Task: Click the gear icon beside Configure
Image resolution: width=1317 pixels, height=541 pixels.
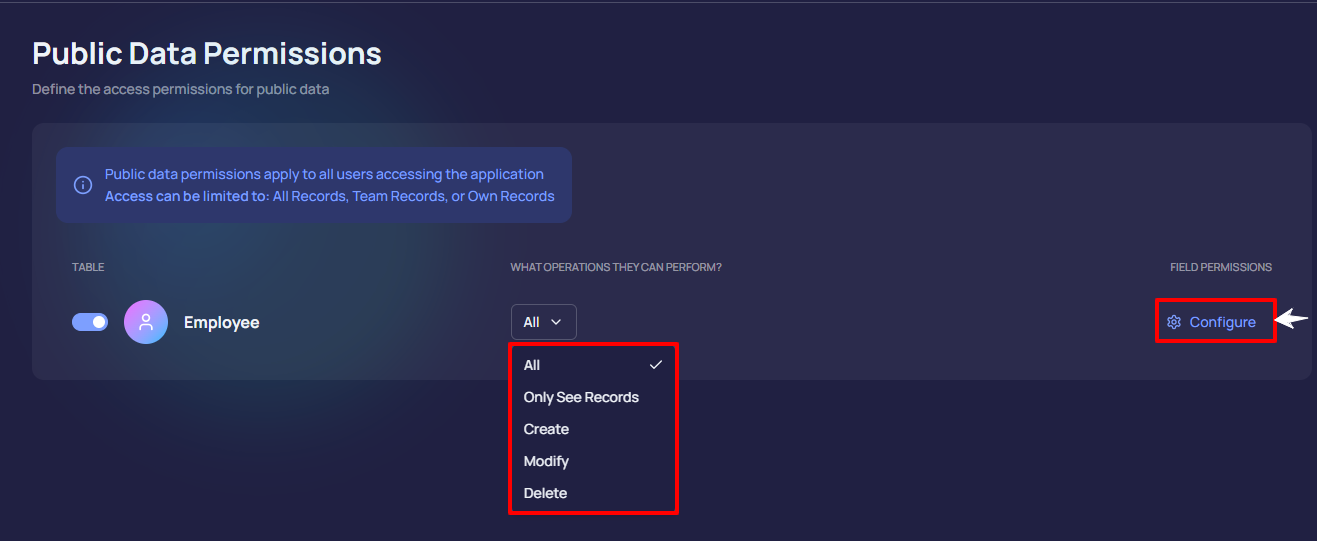Action: tap(1174, 322)
